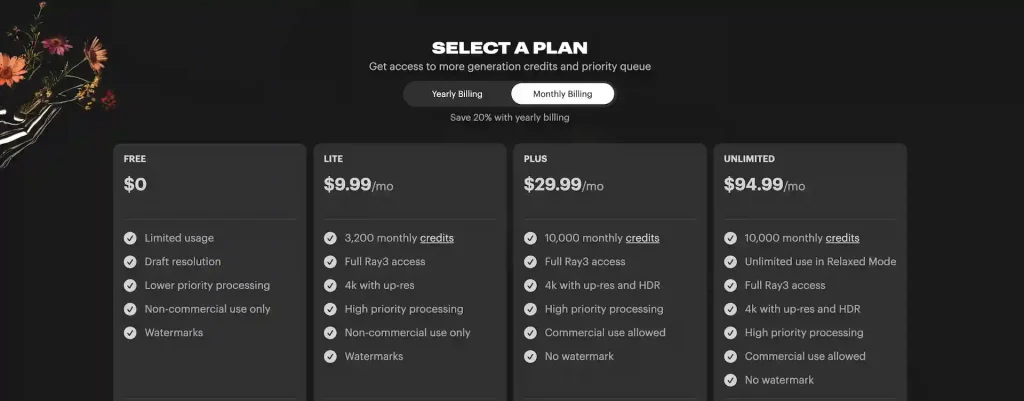Click the checkmark beside Unlimited use in Relaxed Mode

click(x=730, y=261)
